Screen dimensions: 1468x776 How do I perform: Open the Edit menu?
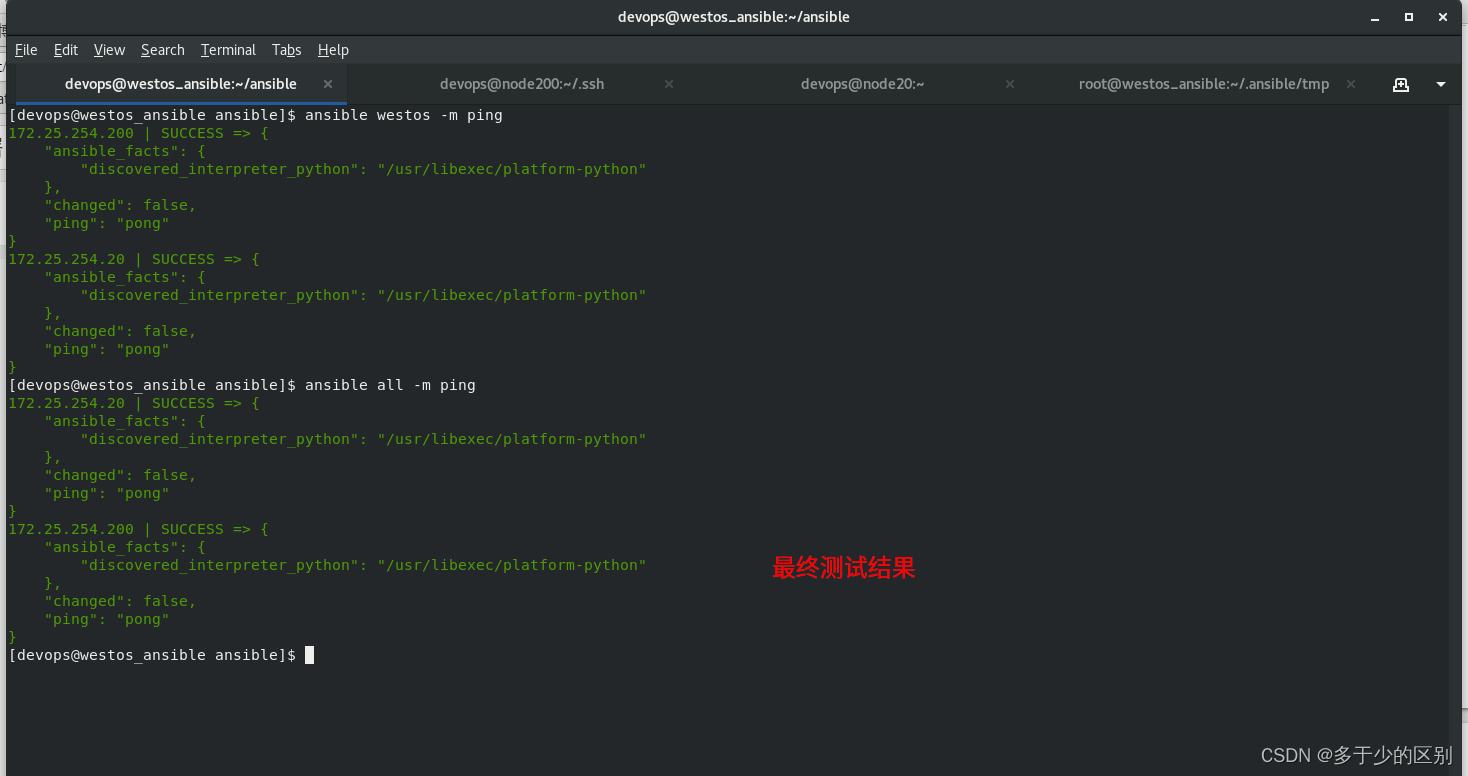[66, 50]
